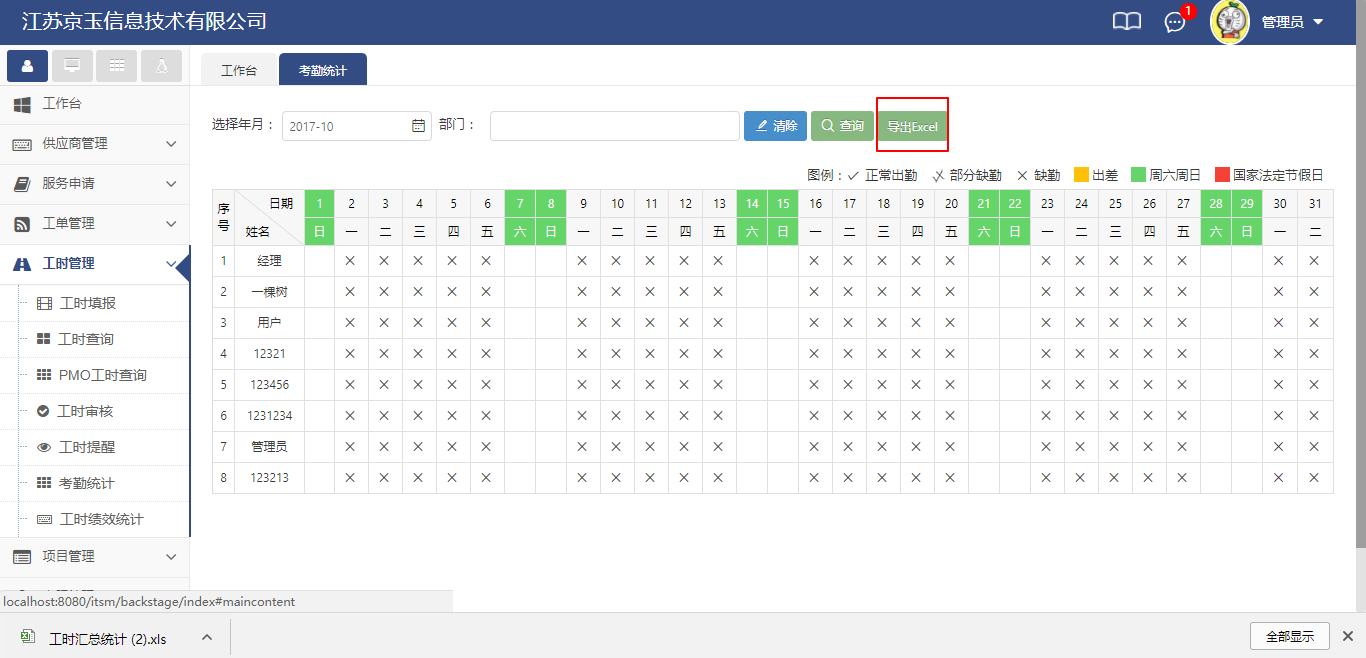
Task: Open options for 工时汇总统计 (2).xls download
Action: (207, 637)
